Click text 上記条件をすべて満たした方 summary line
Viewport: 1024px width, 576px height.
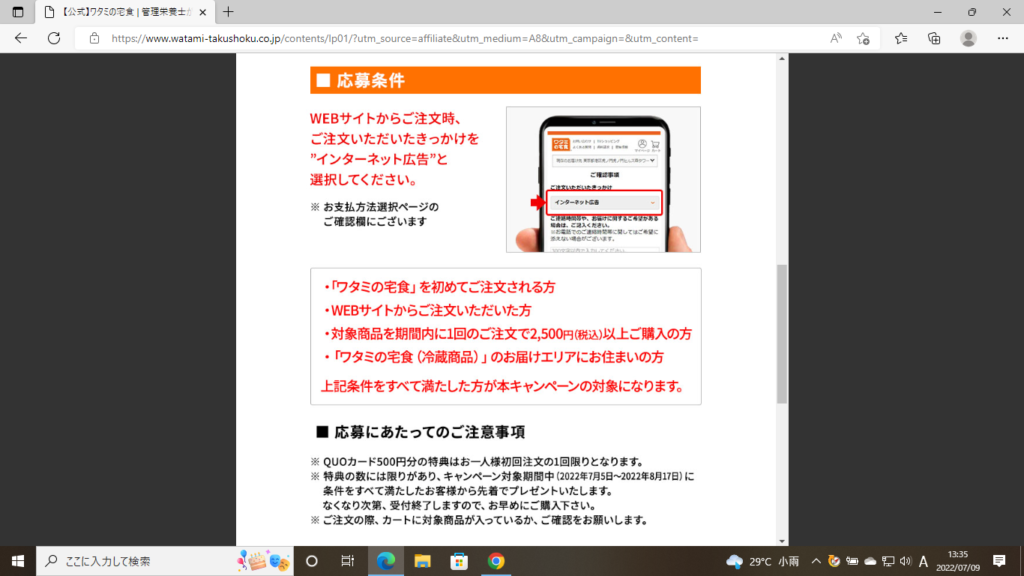coord(502,386)
